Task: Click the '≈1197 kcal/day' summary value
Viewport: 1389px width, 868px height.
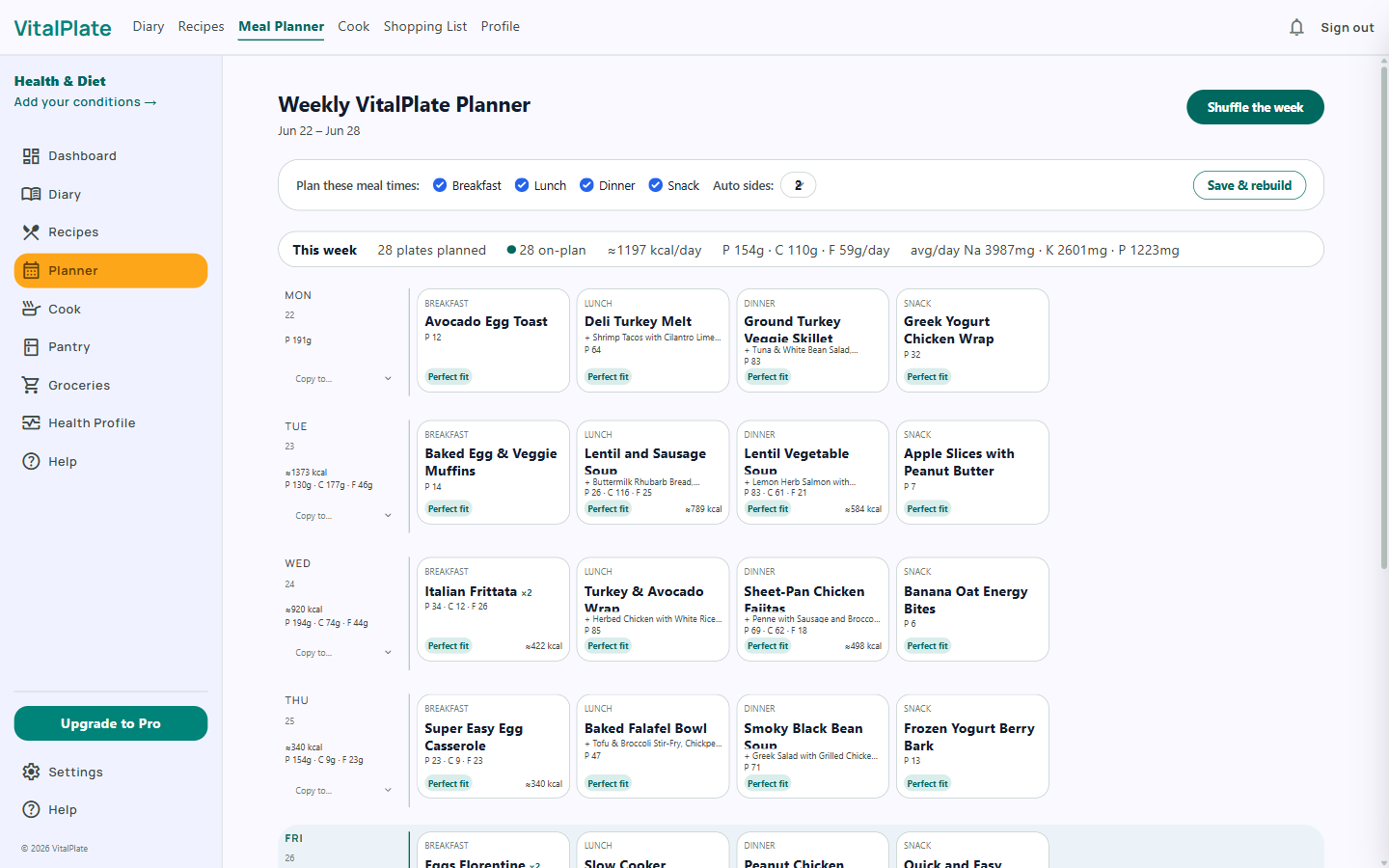Action: pos(654,250)
